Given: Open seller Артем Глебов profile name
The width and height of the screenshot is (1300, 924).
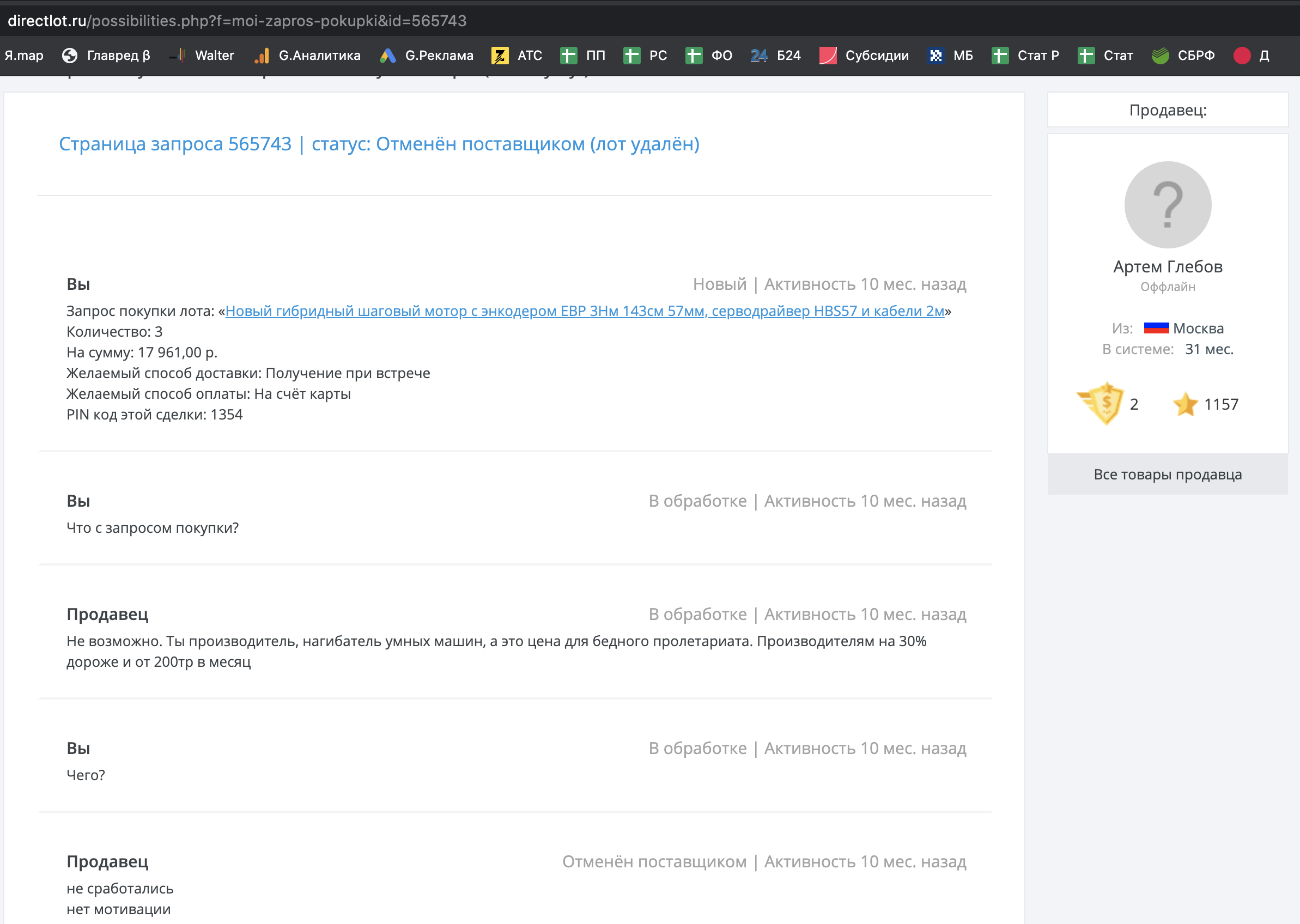Looking at the screenshot, I should tap(1168, 266).
